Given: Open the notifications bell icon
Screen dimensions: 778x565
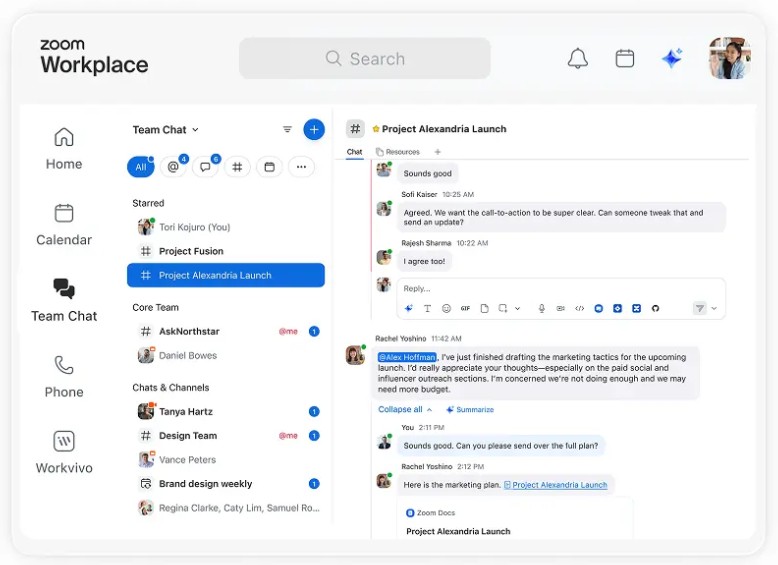Looking at the screenshot, I should point(578,59).
